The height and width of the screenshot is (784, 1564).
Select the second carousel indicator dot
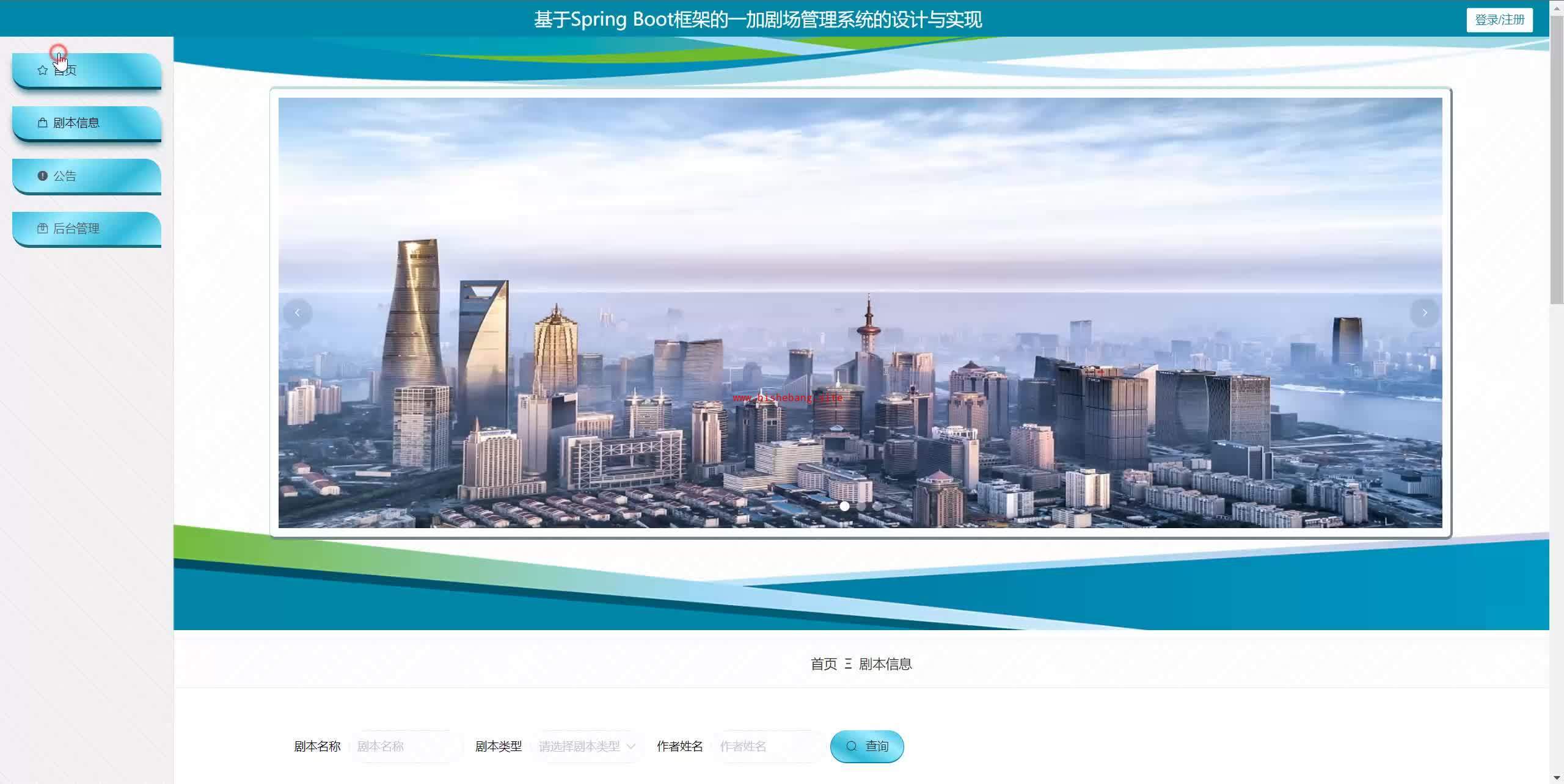click(x=861, y=506)
